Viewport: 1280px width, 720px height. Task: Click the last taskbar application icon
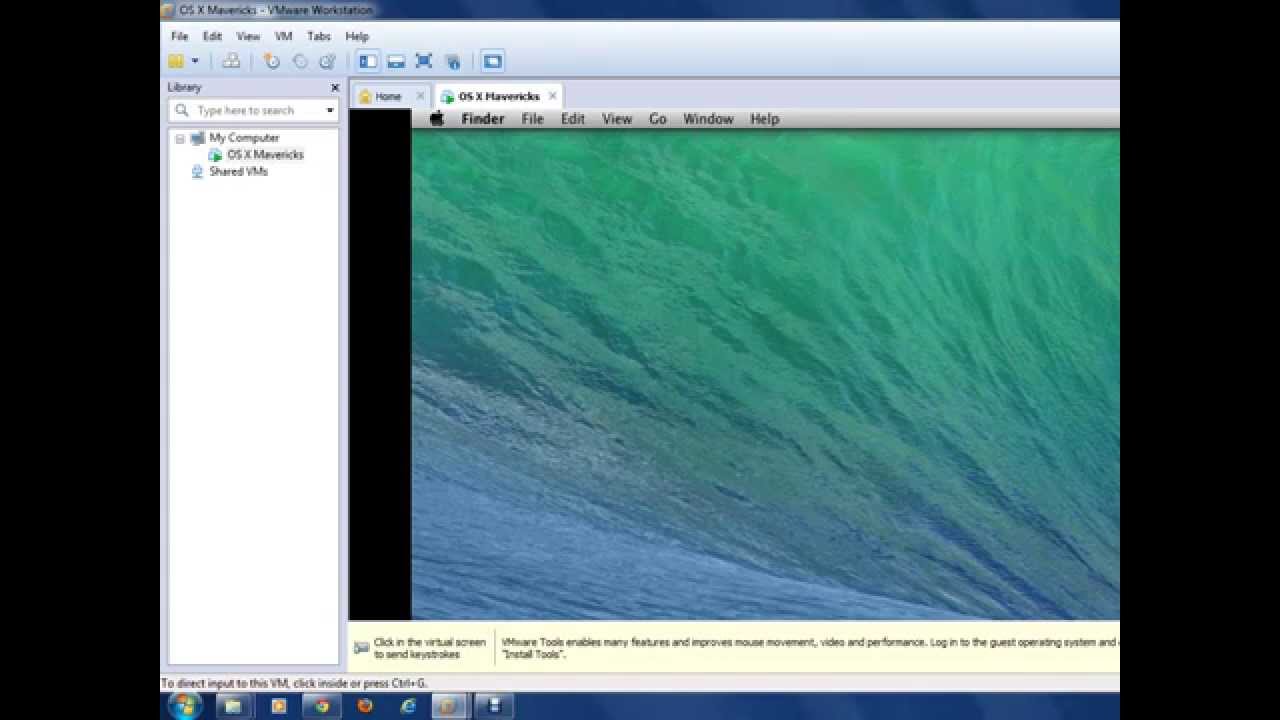(x=494, y=706)
